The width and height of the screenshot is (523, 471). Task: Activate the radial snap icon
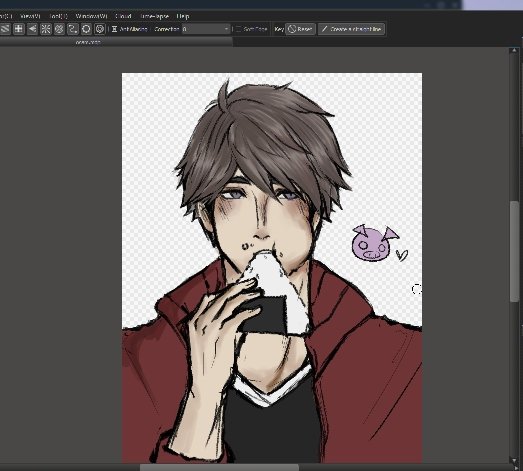(46, 29)
